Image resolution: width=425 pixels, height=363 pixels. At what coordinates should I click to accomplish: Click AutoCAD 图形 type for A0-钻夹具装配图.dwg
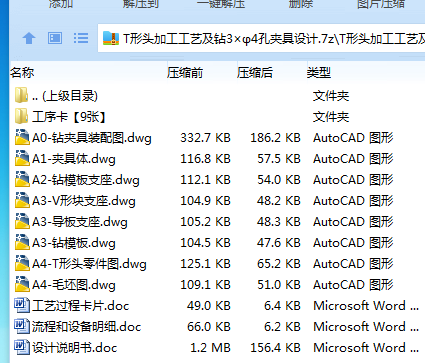(x=353, y=138)
